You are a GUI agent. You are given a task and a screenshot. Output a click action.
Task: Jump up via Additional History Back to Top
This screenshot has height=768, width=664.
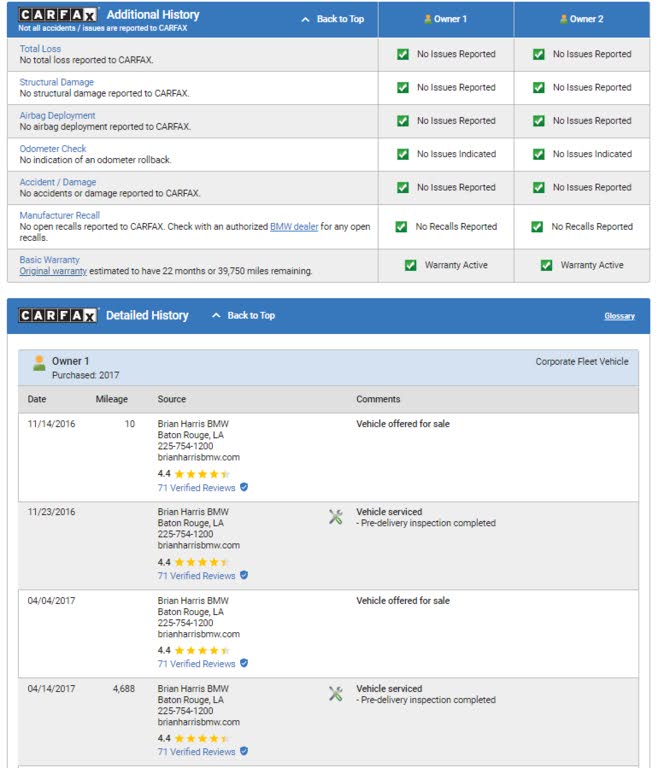[x=333, y=19]
